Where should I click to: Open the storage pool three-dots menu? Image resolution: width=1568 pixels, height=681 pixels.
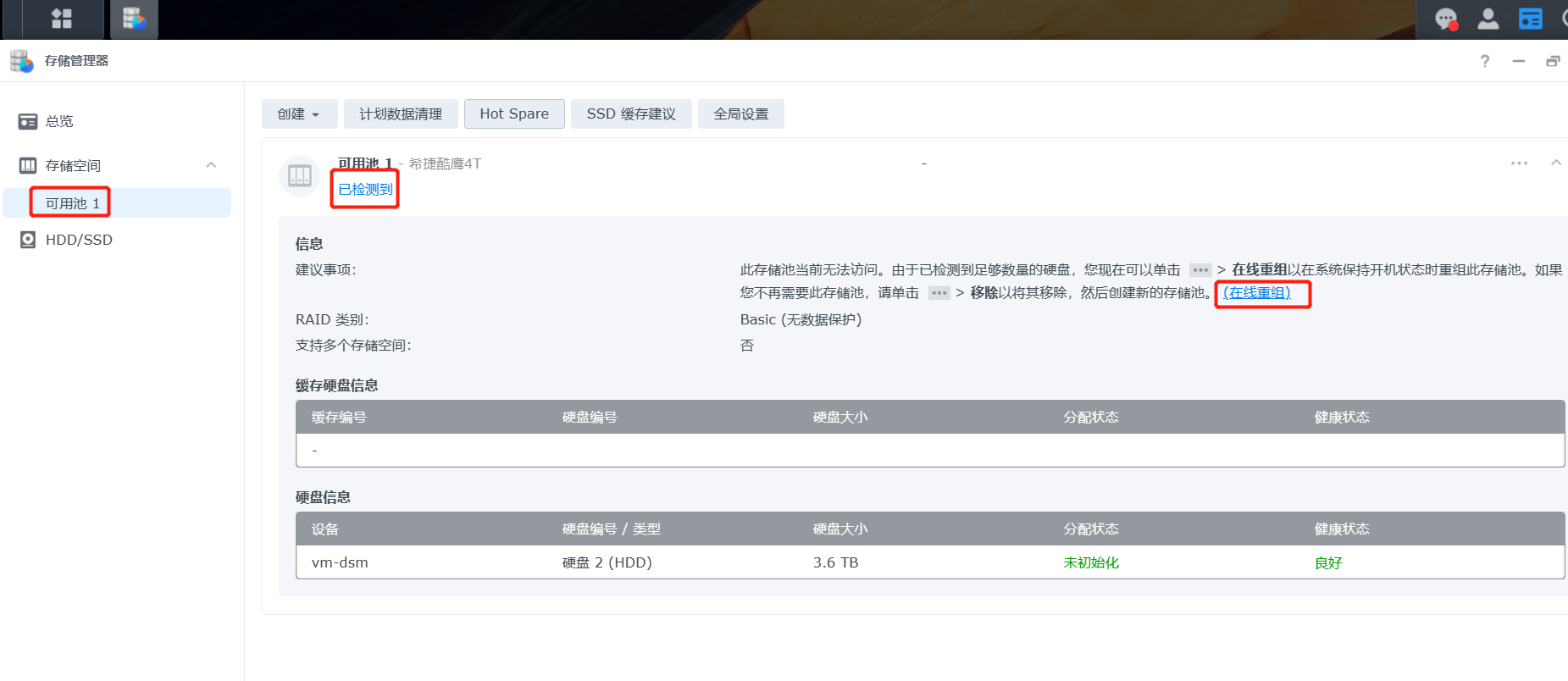tap(1519, 163)
